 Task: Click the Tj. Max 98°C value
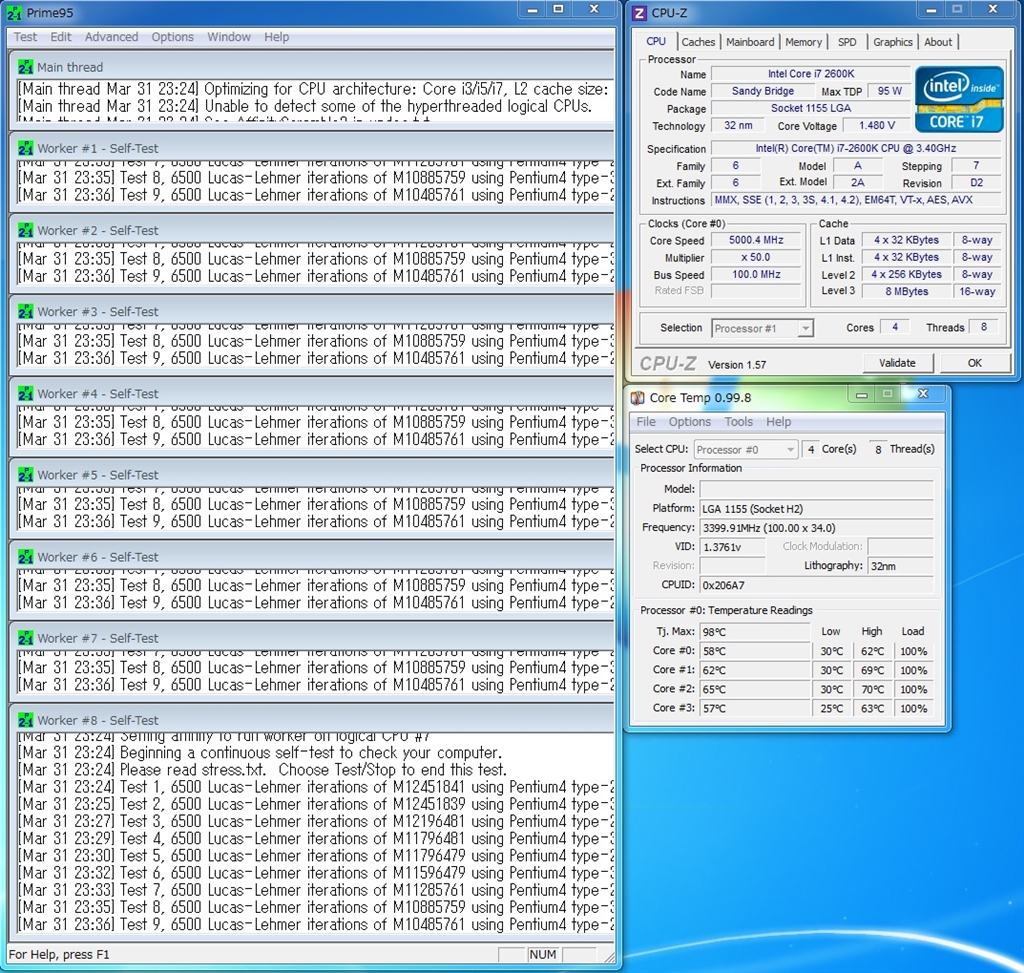click(x=755, y=632)
